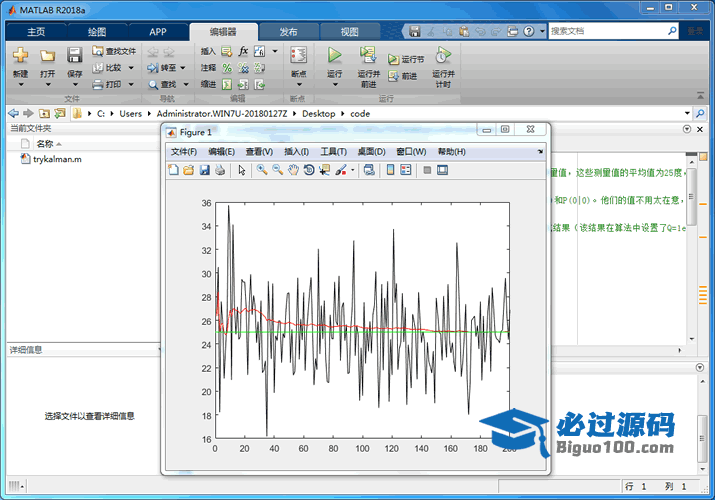Switch to the 绘图 ribbon tab
This screenshot has width=715, height=500.
tap(96, 31)
